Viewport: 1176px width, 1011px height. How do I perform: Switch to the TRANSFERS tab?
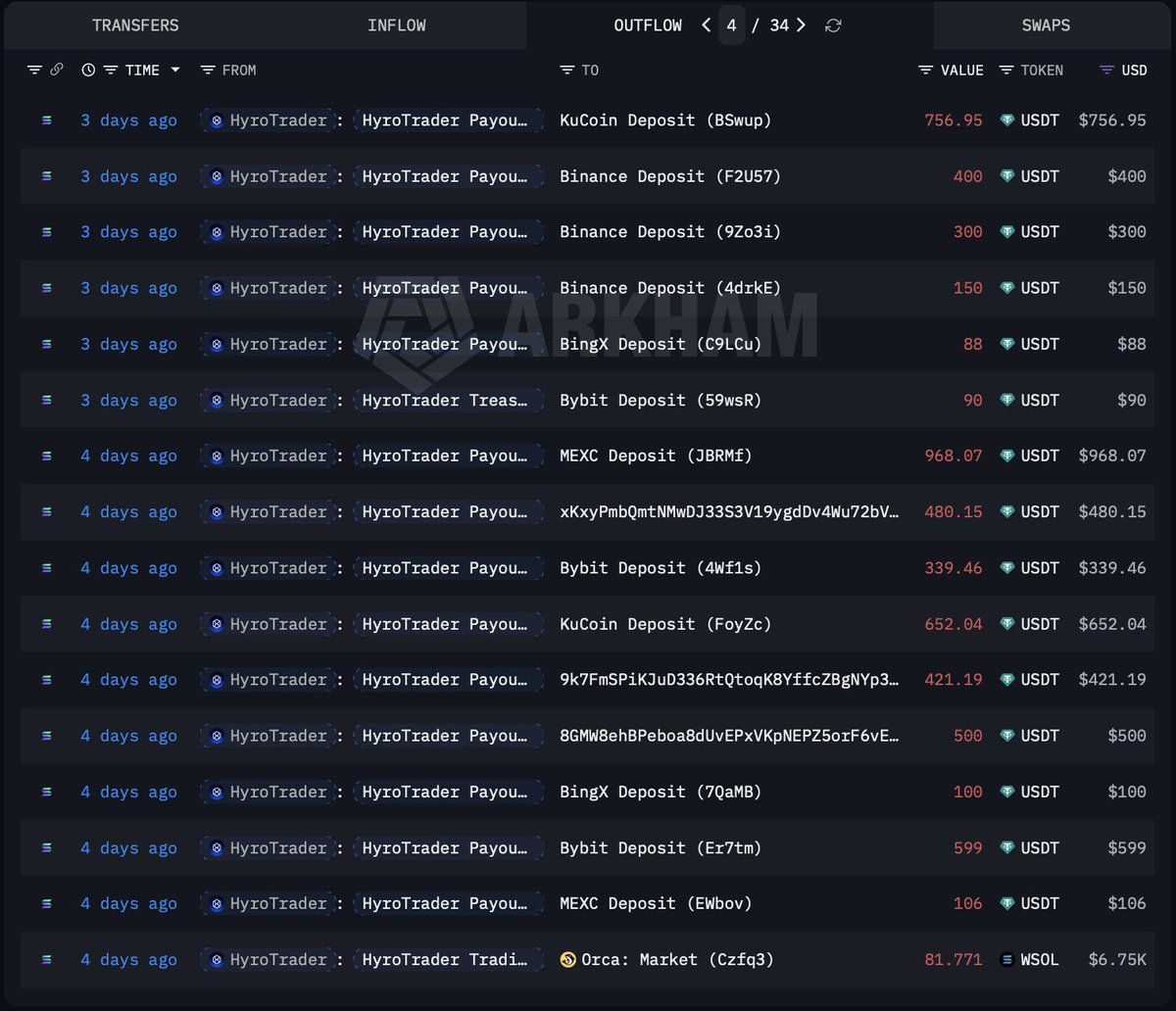(135, 25)
